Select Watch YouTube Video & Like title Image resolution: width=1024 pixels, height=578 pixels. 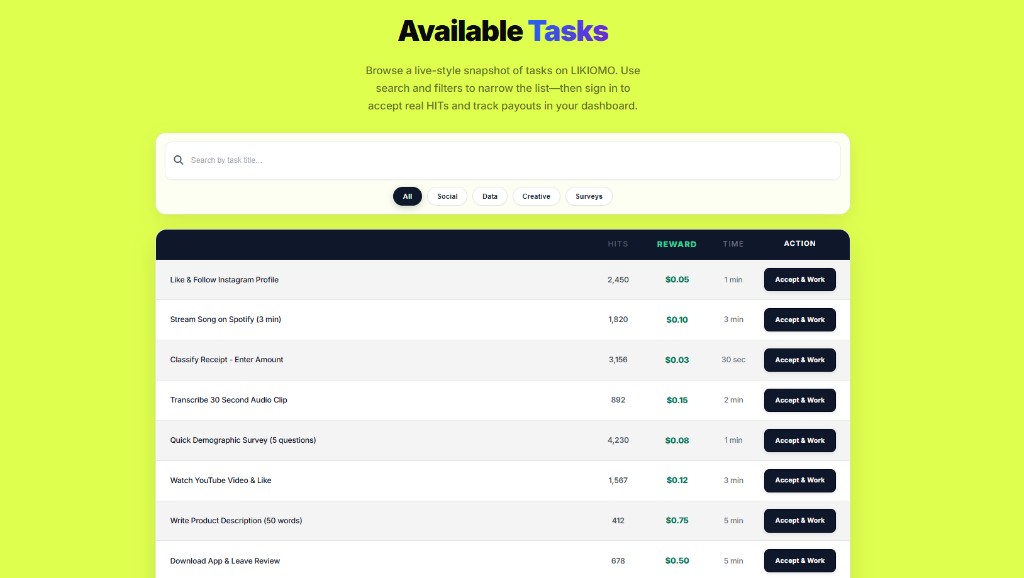click(221, 480)
